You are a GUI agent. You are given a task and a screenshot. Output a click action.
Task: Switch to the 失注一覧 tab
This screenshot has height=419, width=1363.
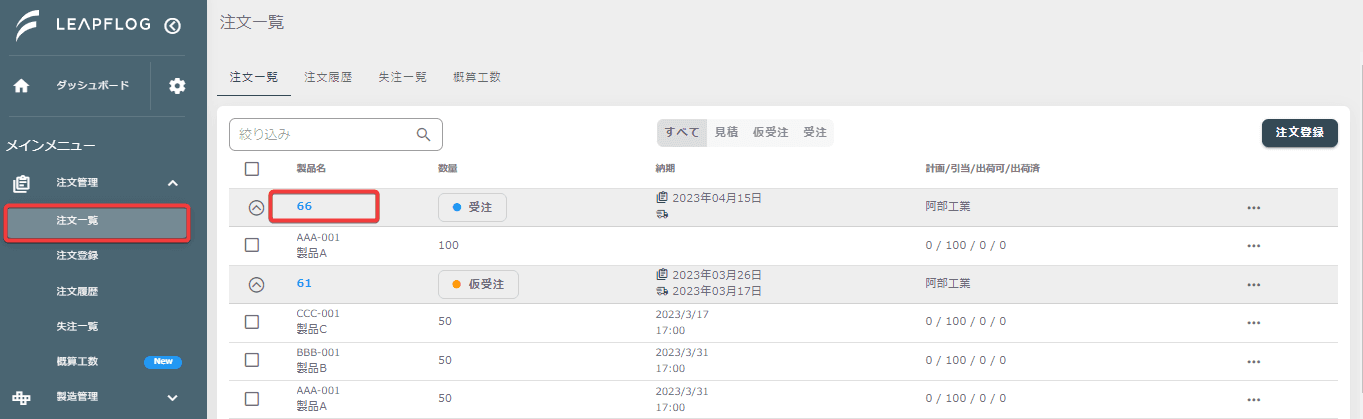click(402, 77)
